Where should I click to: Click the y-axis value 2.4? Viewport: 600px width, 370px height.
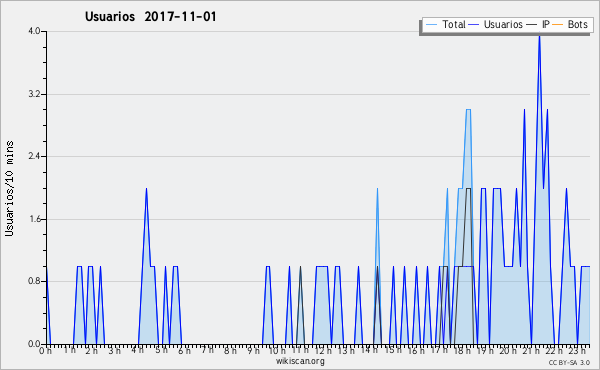click(34, 156)
